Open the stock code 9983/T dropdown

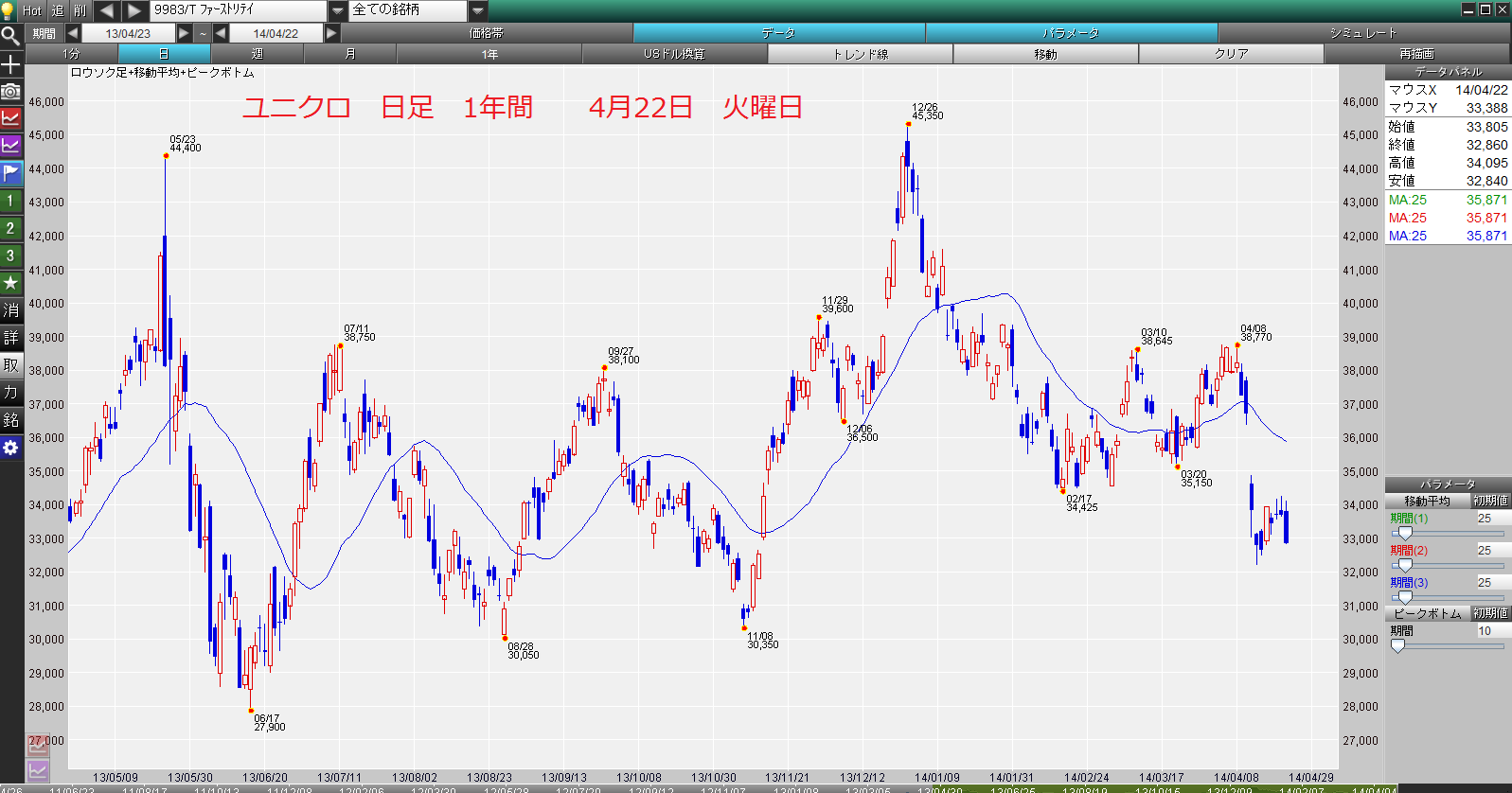338,10
